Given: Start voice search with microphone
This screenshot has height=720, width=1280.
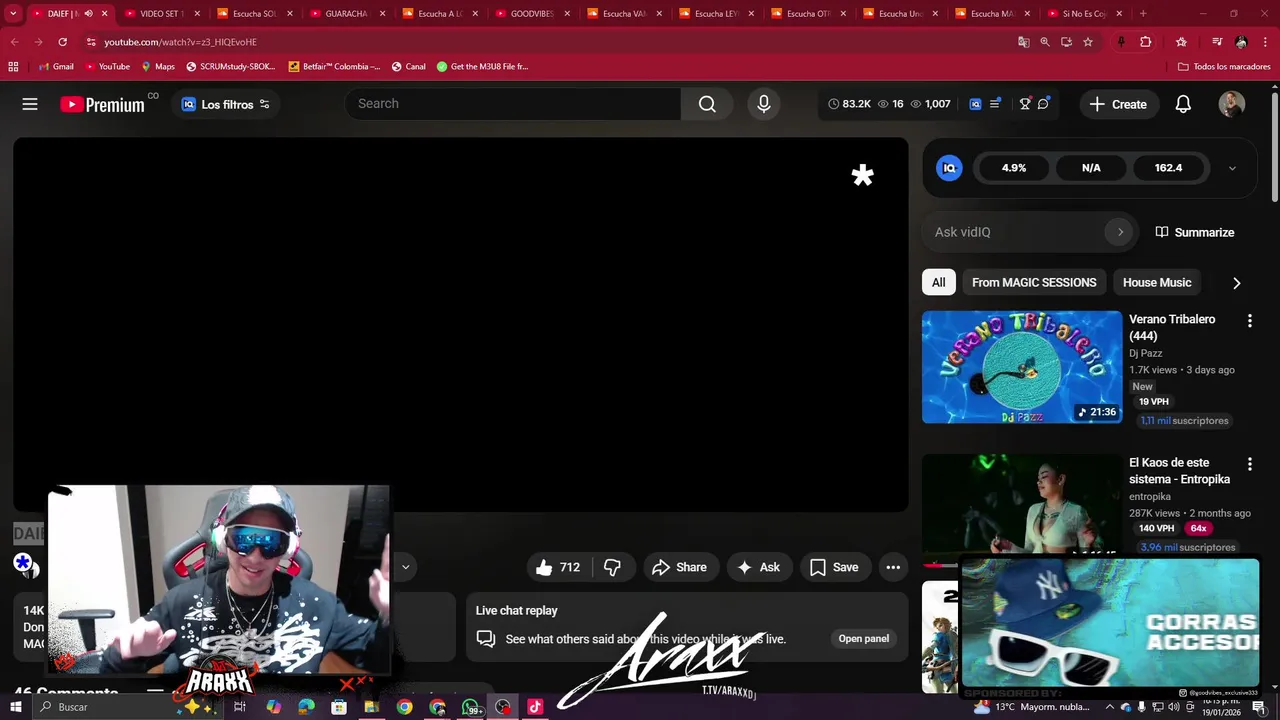Looking at the screenshot, I should coord(764,104).
